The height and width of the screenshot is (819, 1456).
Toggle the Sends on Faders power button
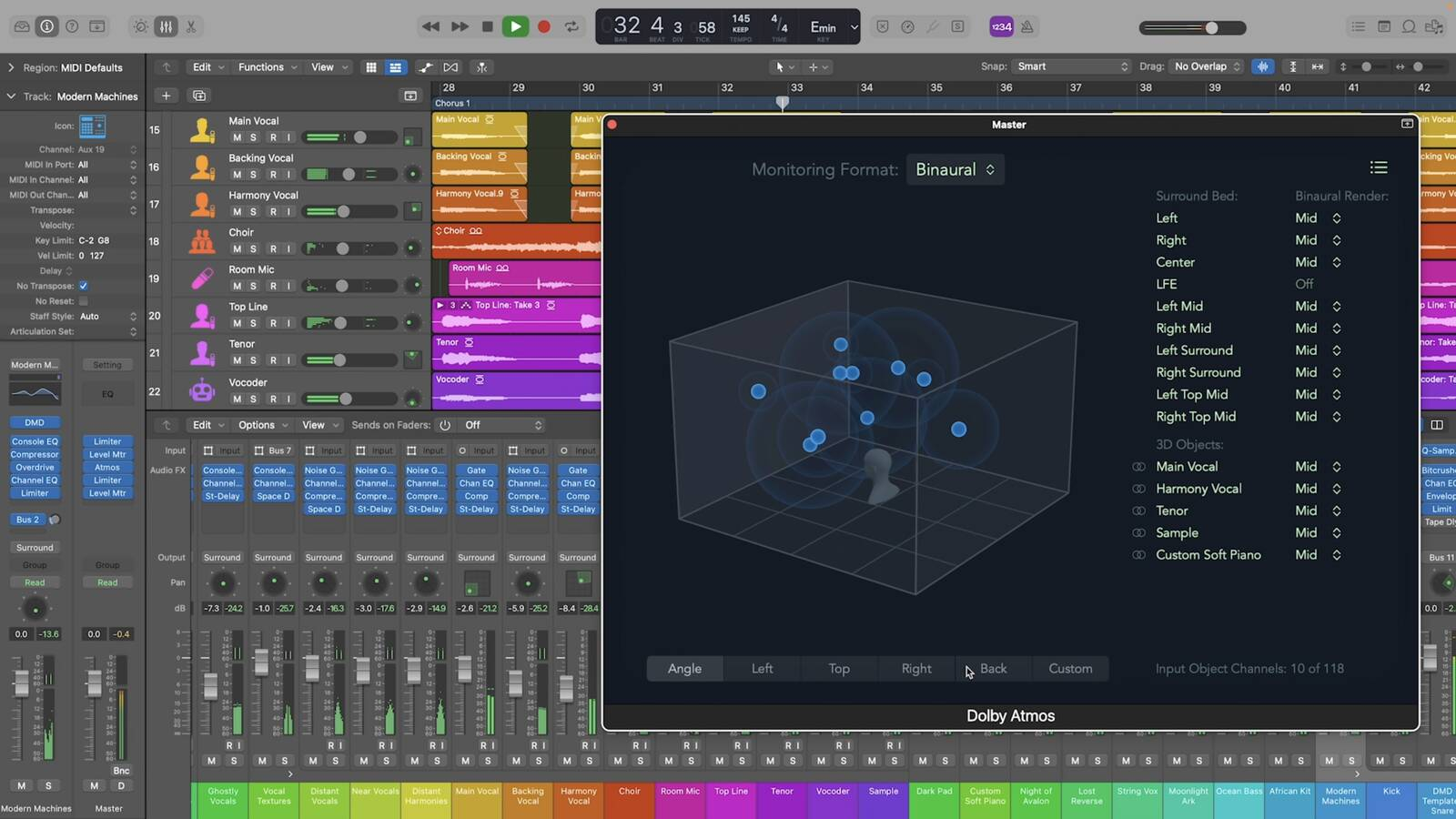pyautogui.click(x=445, y=425)
